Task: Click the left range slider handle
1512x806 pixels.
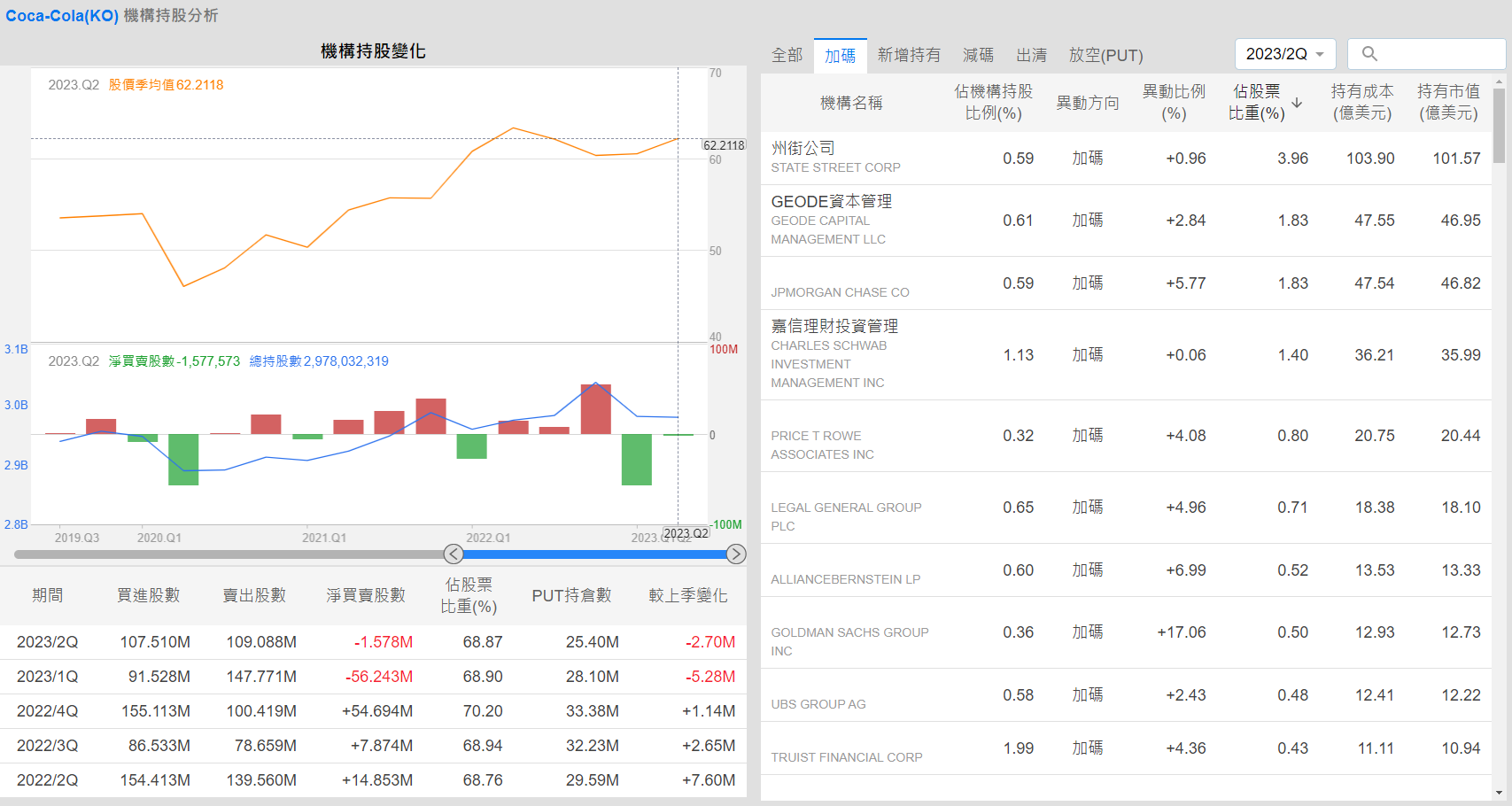Action: click(x=454, y=554)
